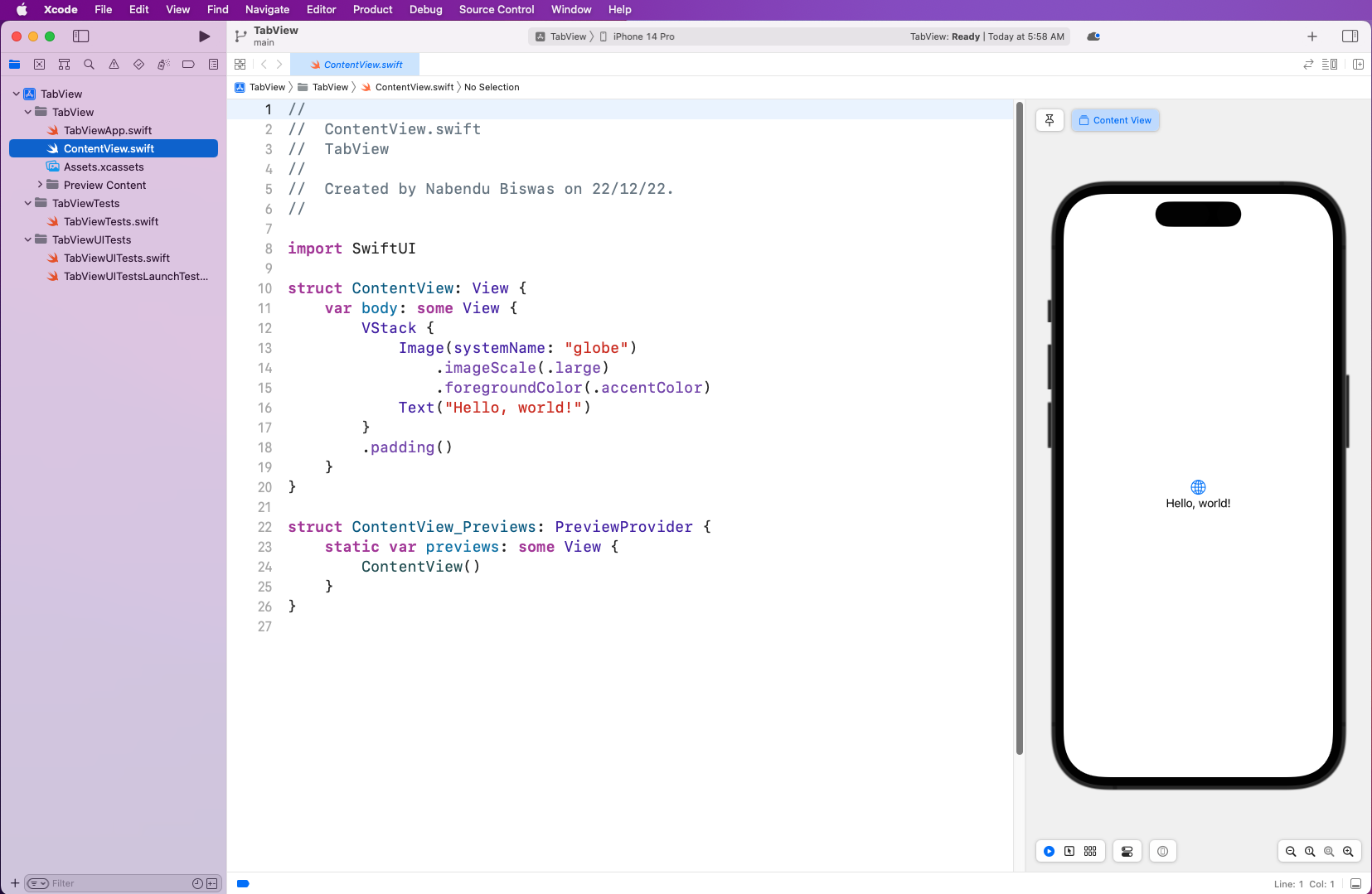The height and width of the screenshot is (894, 1372).
Task: Toggle live preview mode
Action: 1049,851
